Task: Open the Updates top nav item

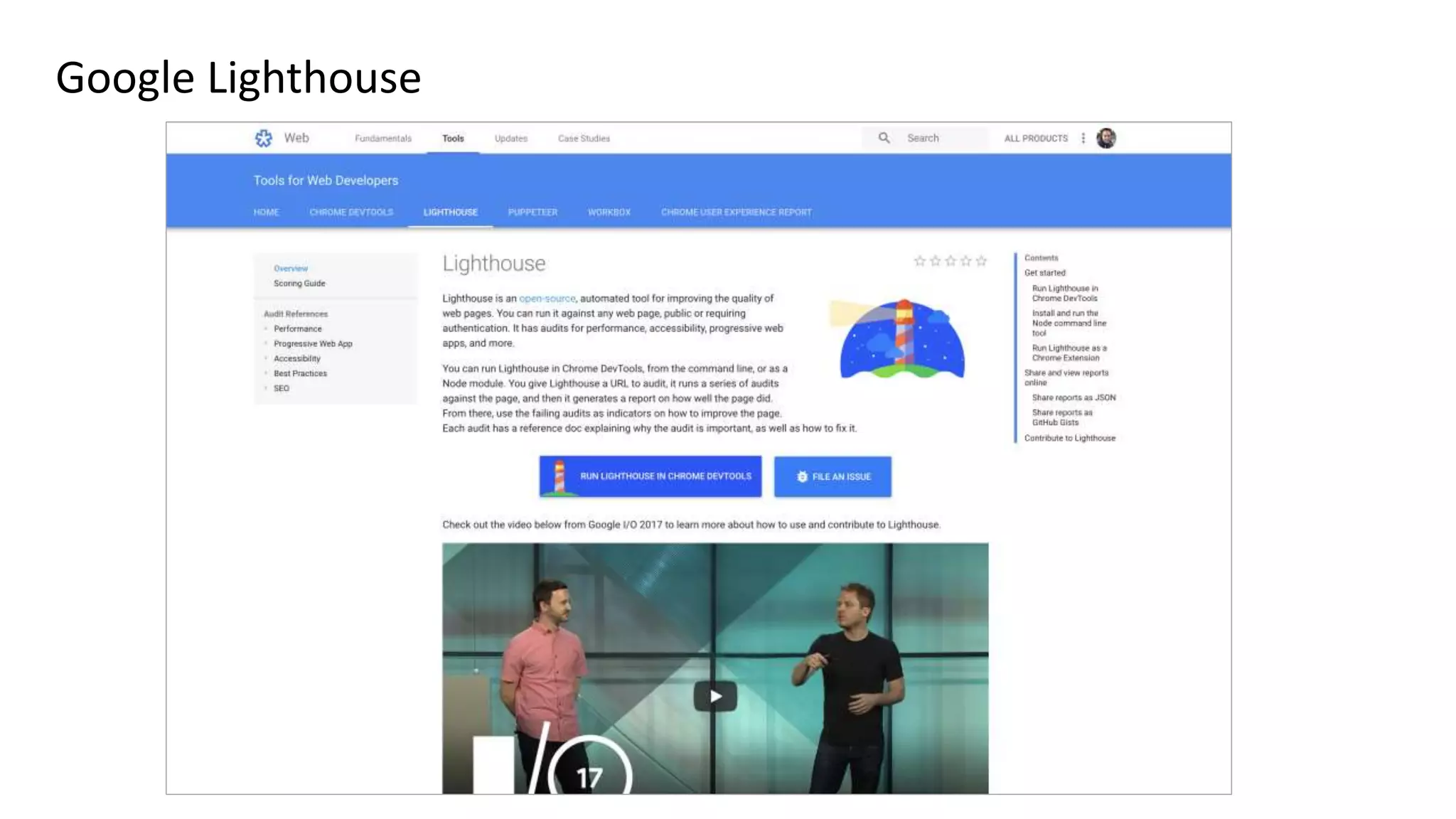Action: (511, 139)
